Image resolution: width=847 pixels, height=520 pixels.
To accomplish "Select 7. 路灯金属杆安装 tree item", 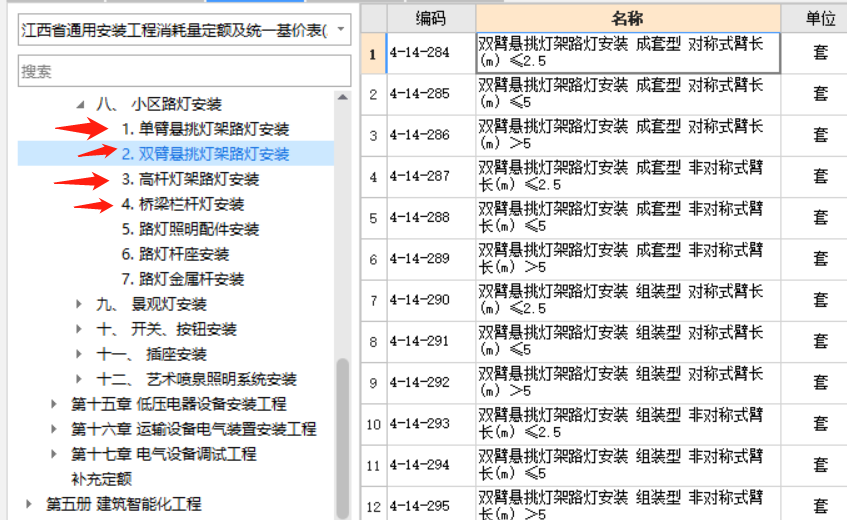I will [x=183, y=279].
